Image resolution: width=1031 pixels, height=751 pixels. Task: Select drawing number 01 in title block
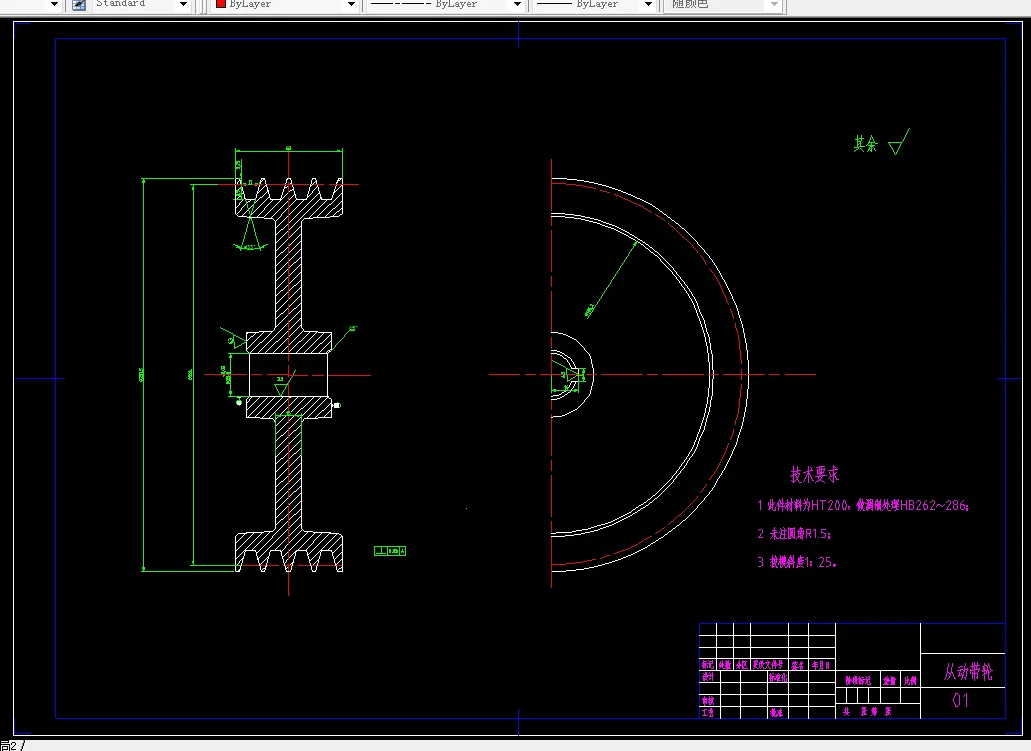pos(960,700)
